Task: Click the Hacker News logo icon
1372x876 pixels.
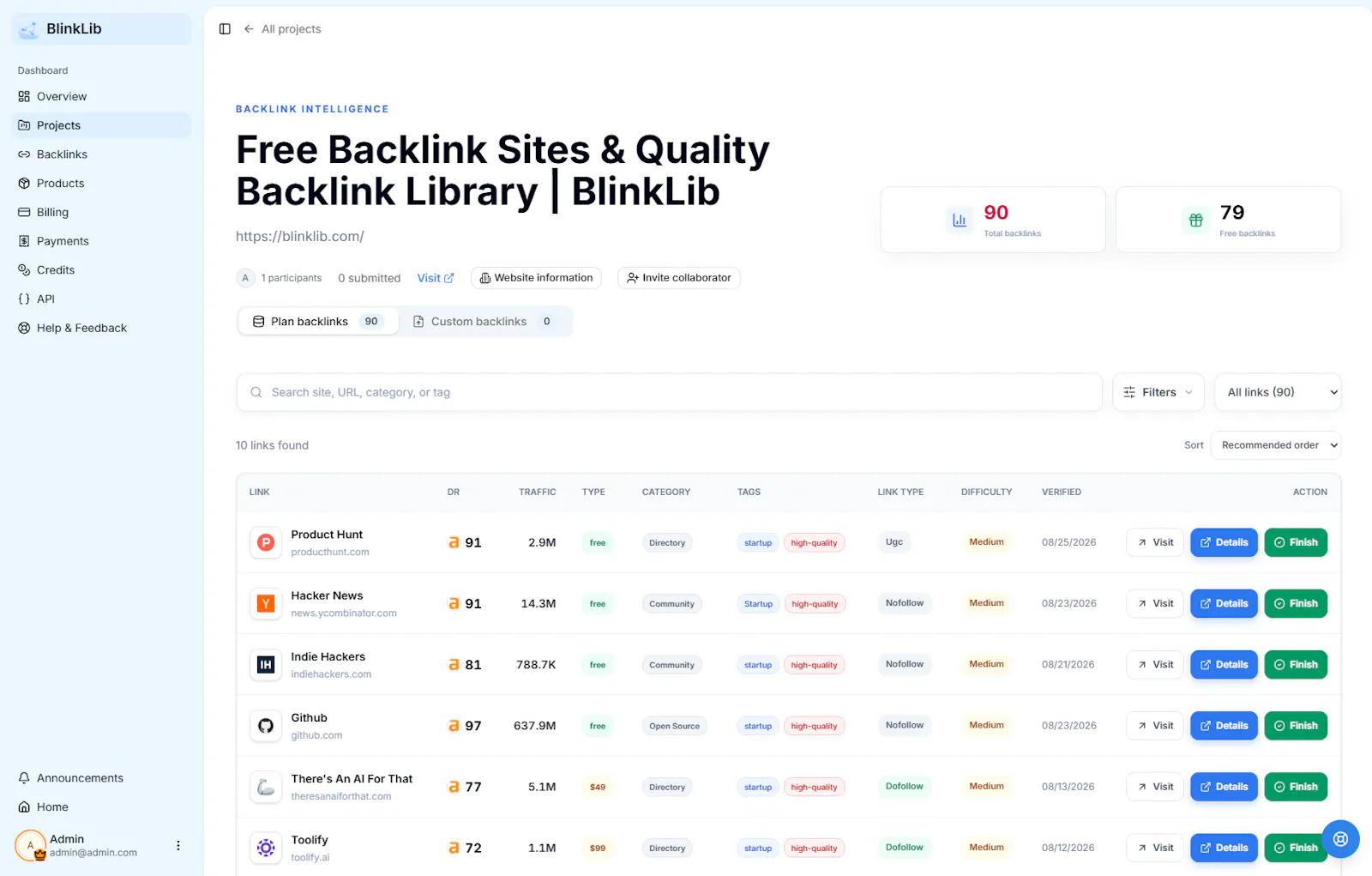Action: [x=266, y=604]
